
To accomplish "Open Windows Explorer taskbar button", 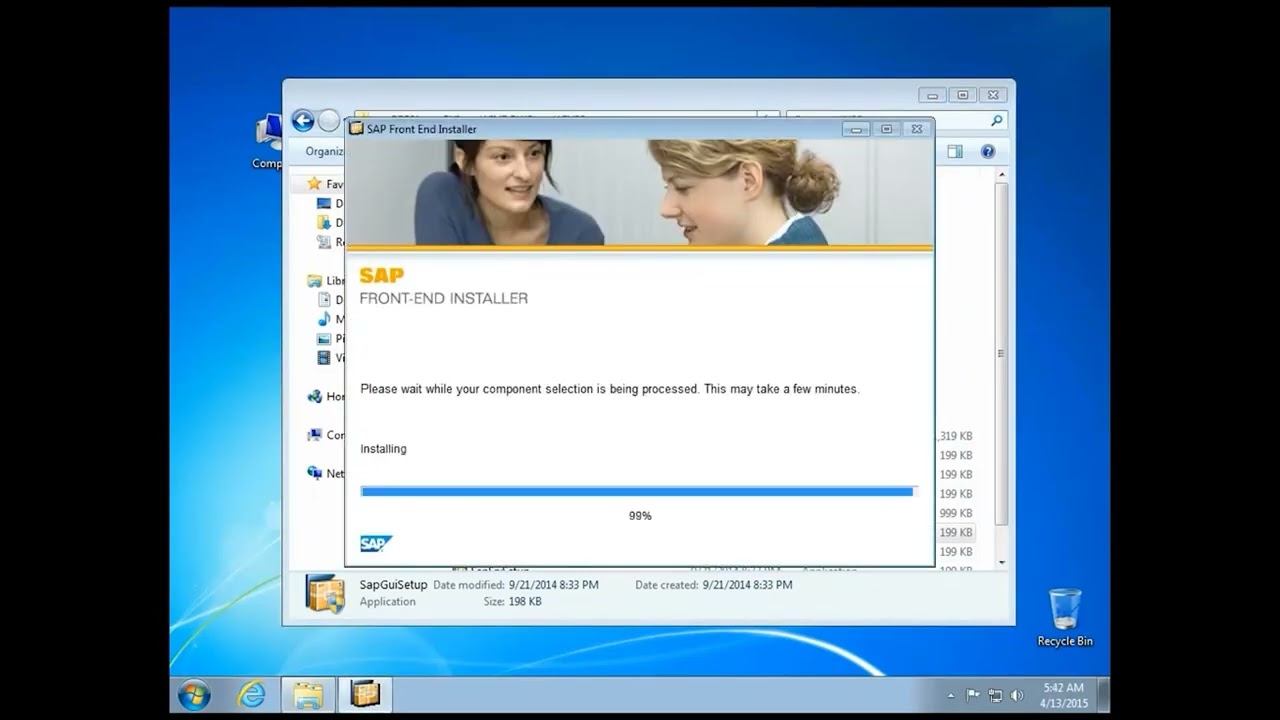I will 308,694.
